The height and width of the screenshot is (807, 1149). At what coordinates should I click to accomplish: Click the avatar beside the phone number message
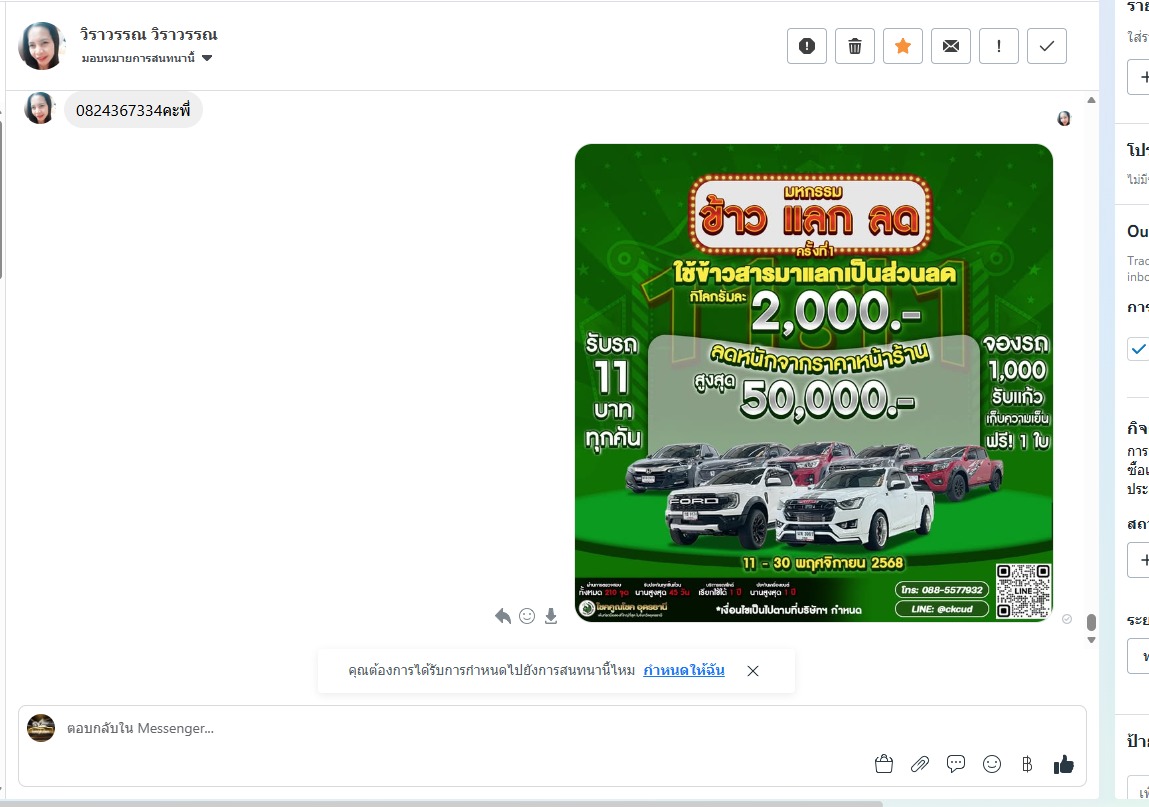(40, 108)
